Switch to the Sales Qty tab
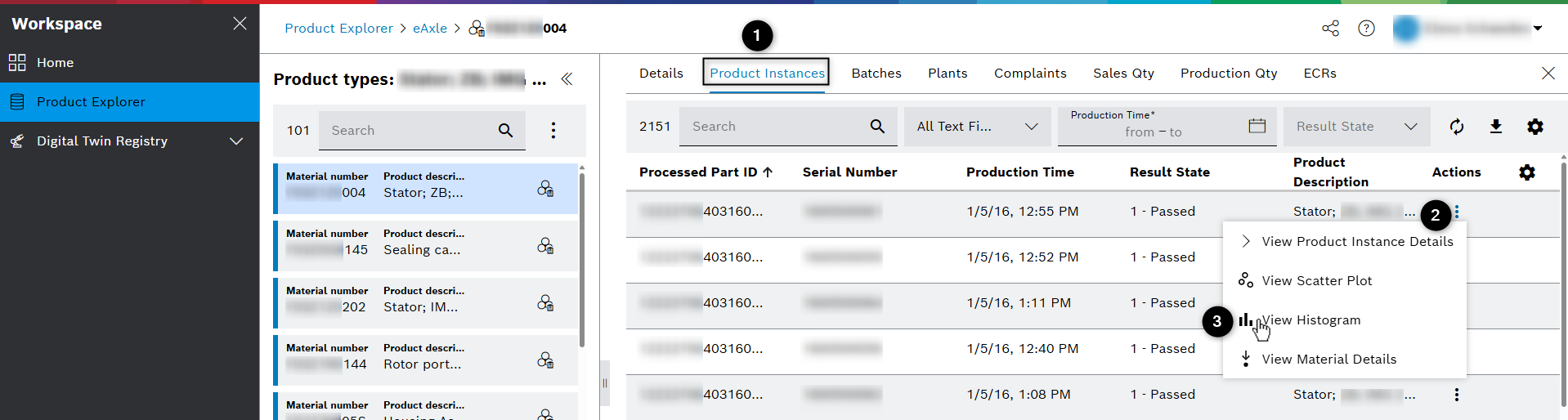The image size is (1568, 420). (1123, 74)
